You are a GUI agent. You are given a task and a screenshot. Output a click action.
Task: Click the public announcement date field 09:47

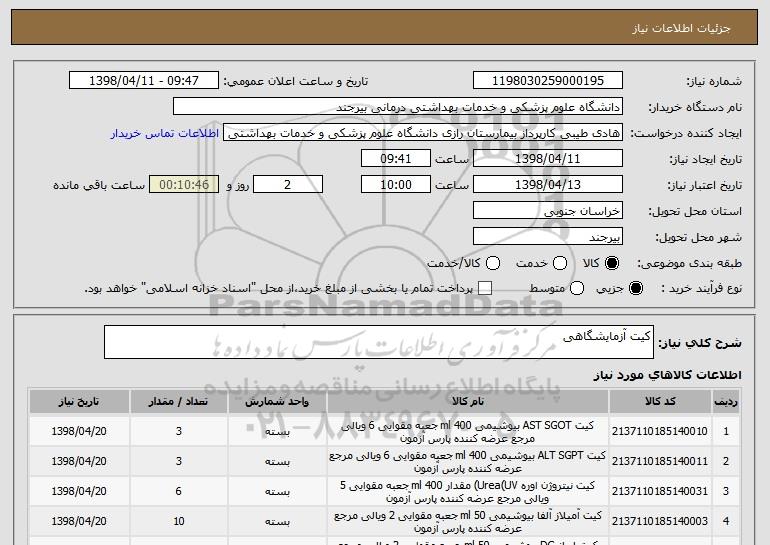click(x=144, y=81)
